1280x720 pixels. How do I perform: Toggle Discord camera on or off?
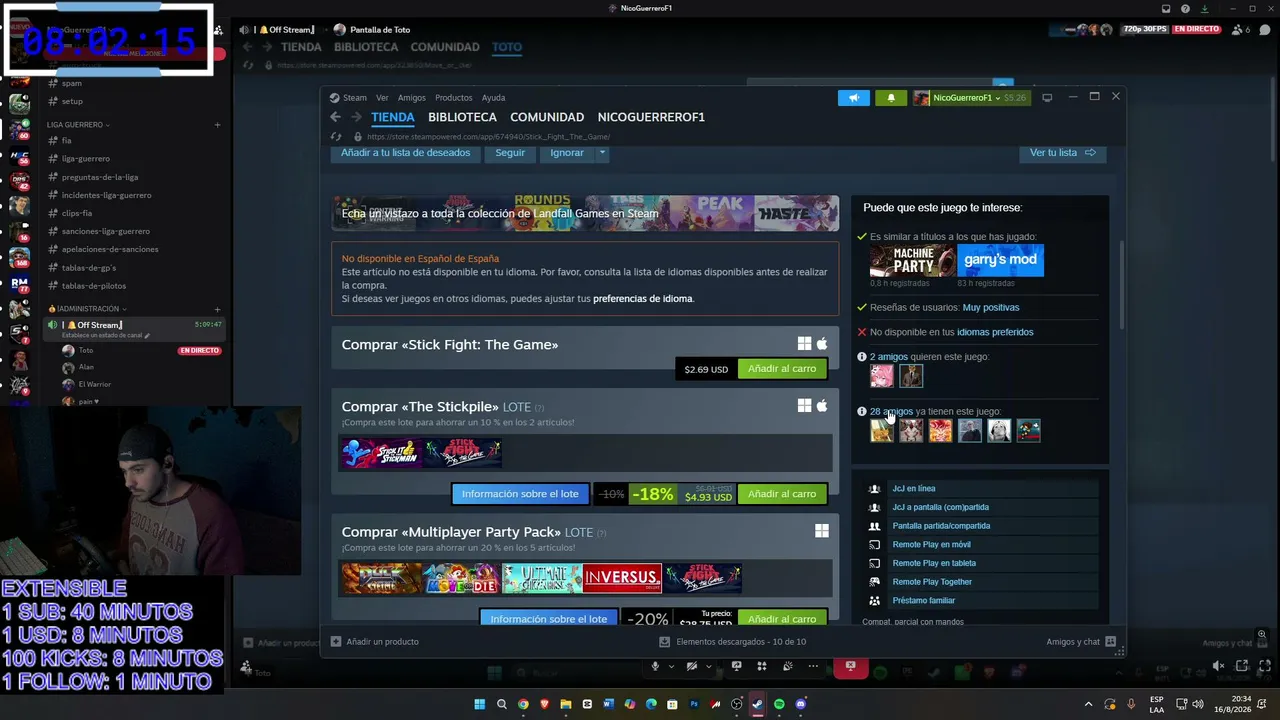point(691,666)
